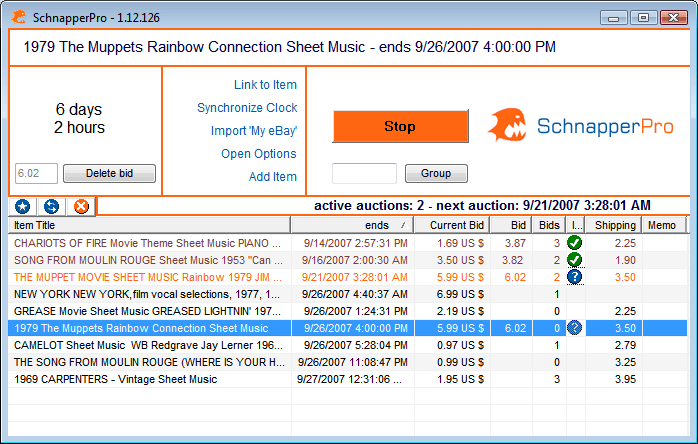Click the 6 days 2 hours countdown
The width and height of the screenshot is (698, 444).
point(79,118)
